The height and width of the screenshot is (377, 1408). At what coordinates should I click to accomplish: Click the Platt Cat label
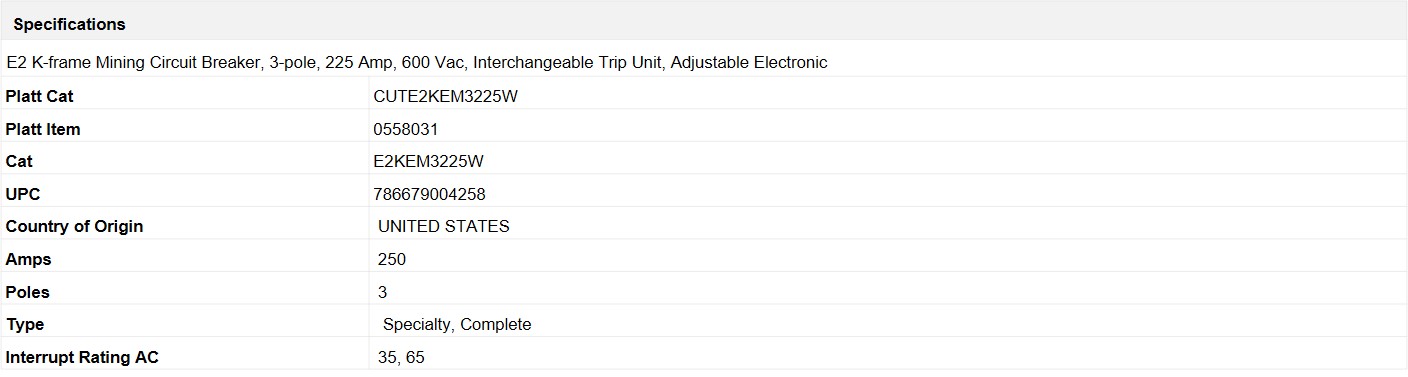(x=39, y=97)
